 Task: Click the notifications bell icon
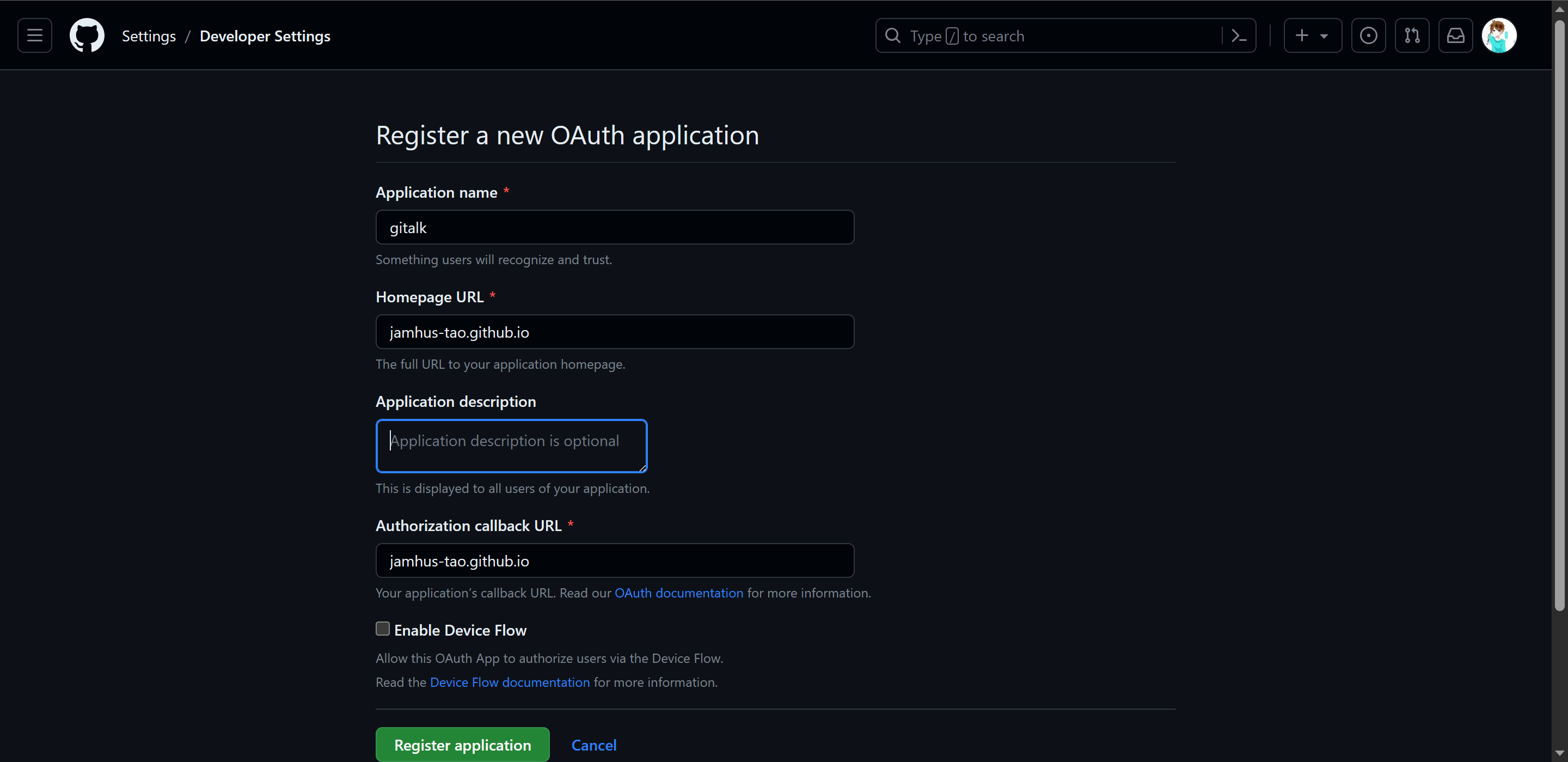(x=1456, y=36)
